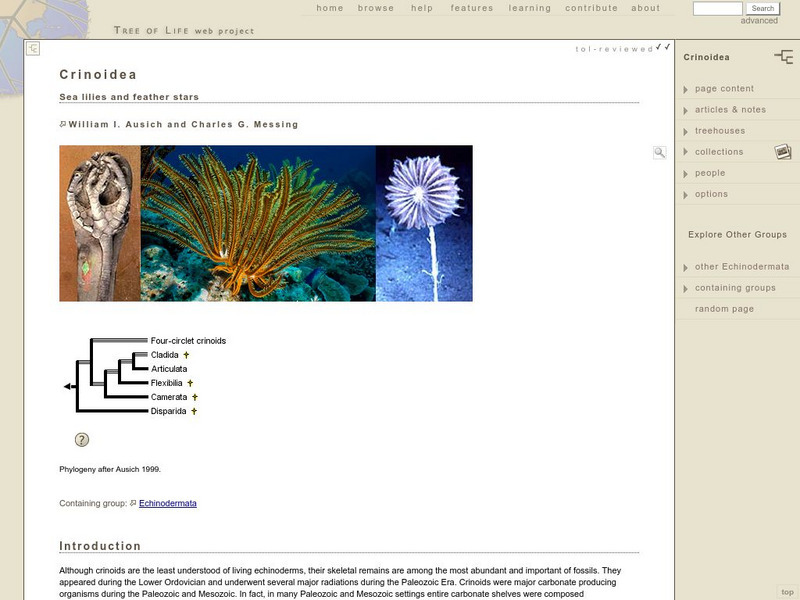Click the extinct cross symbol next to Disparida

tap(194, 411)
